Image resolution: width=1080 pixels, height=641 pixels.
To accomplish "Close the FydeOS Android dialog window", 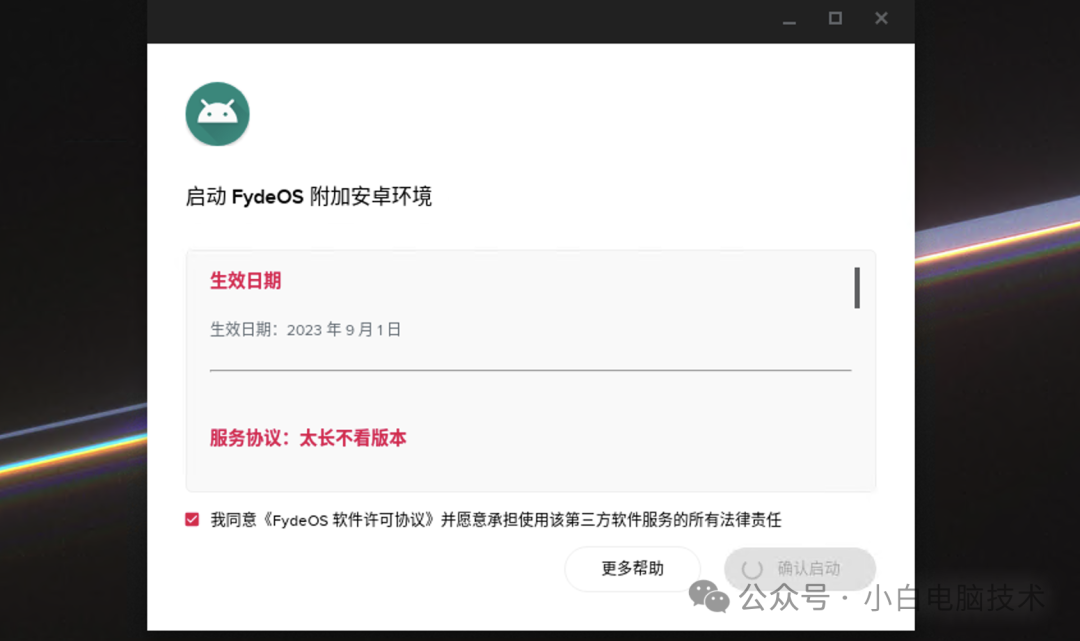I will click(882, 19).
